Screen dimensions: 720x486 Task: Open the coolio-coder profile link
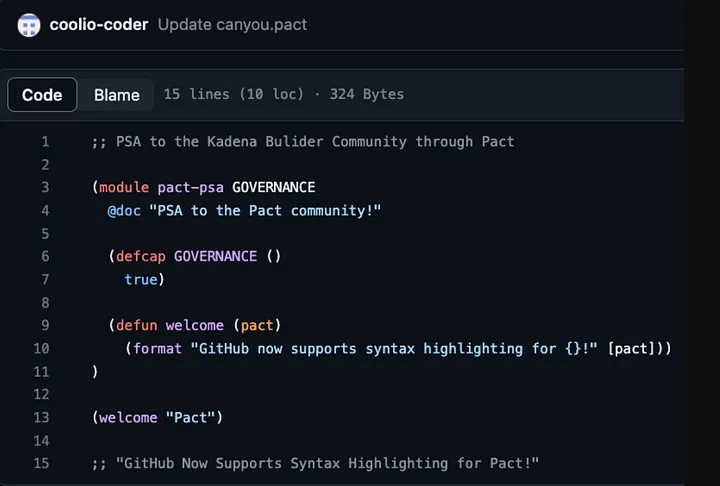(x=99, y=25)
